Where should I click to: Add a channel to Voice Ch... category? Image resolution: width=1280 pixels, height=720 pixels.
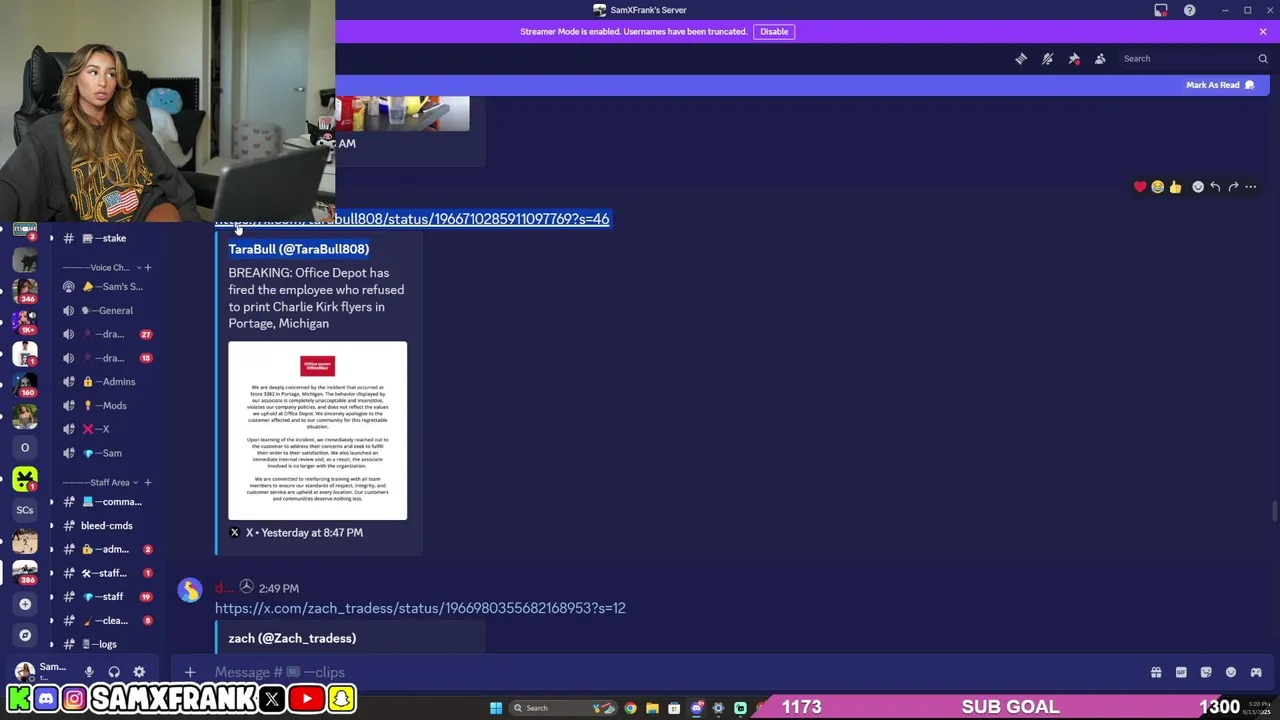pyautogui.click(x=147, y=267)
